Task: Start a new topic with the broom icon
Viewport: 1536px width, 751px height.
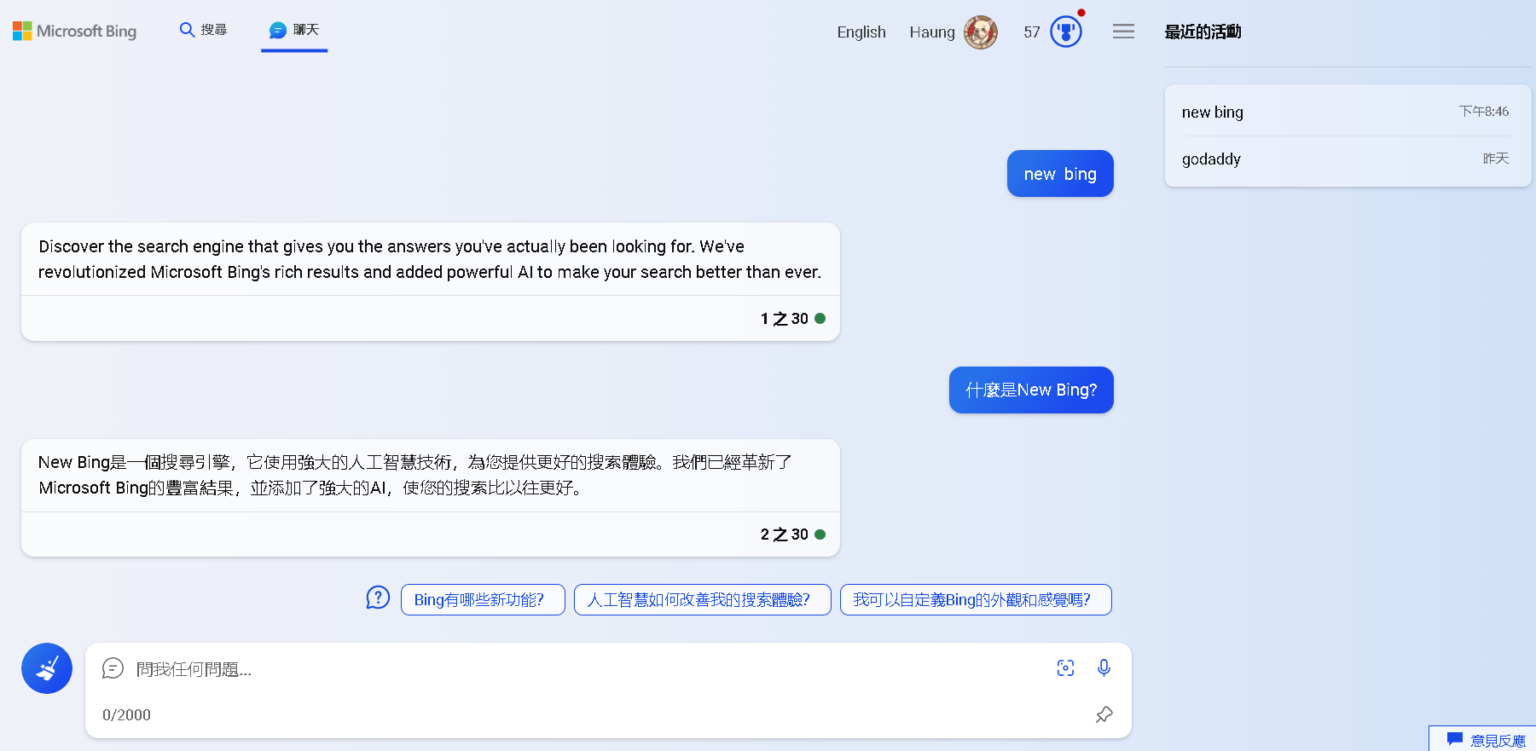Action: tap(46, 668)
